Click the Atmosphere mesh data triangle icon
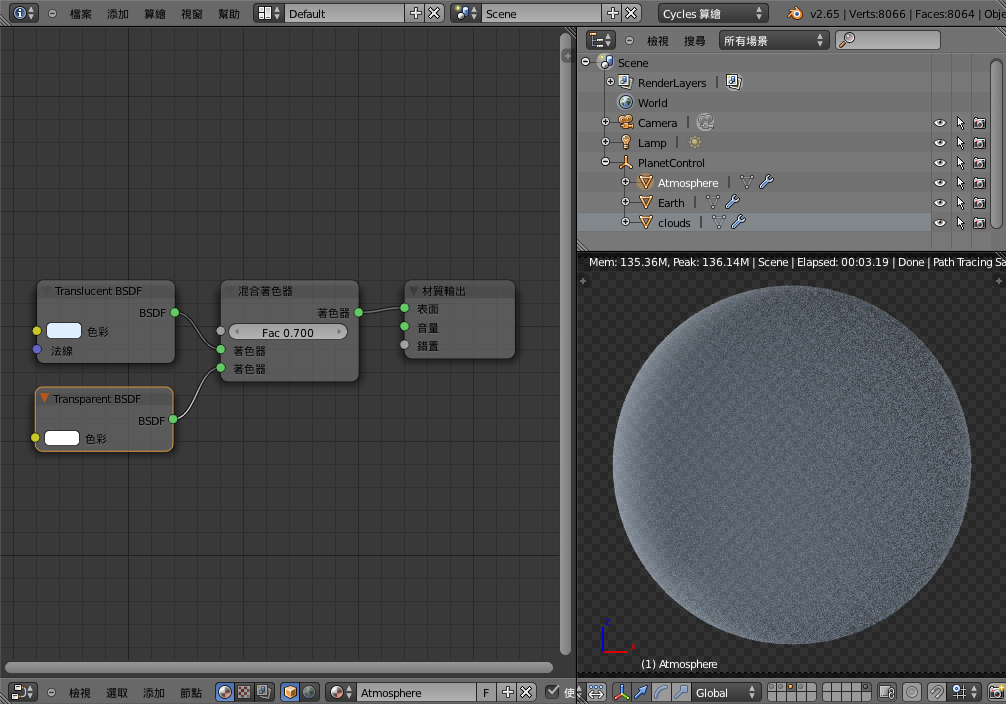The height and width of the screenshot is (704, 1006). (746, 183)
